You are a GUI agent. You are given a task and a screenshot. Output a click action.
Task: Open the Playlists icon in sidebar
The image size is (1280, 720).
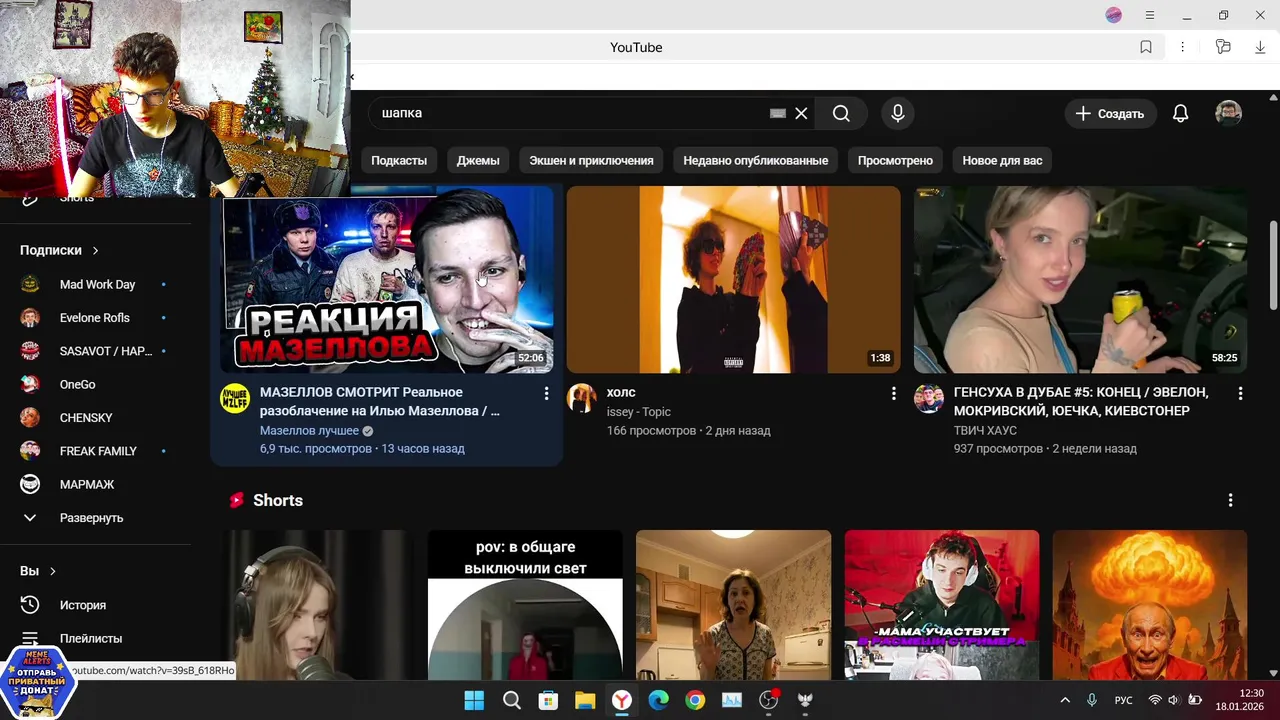(30, 638)
